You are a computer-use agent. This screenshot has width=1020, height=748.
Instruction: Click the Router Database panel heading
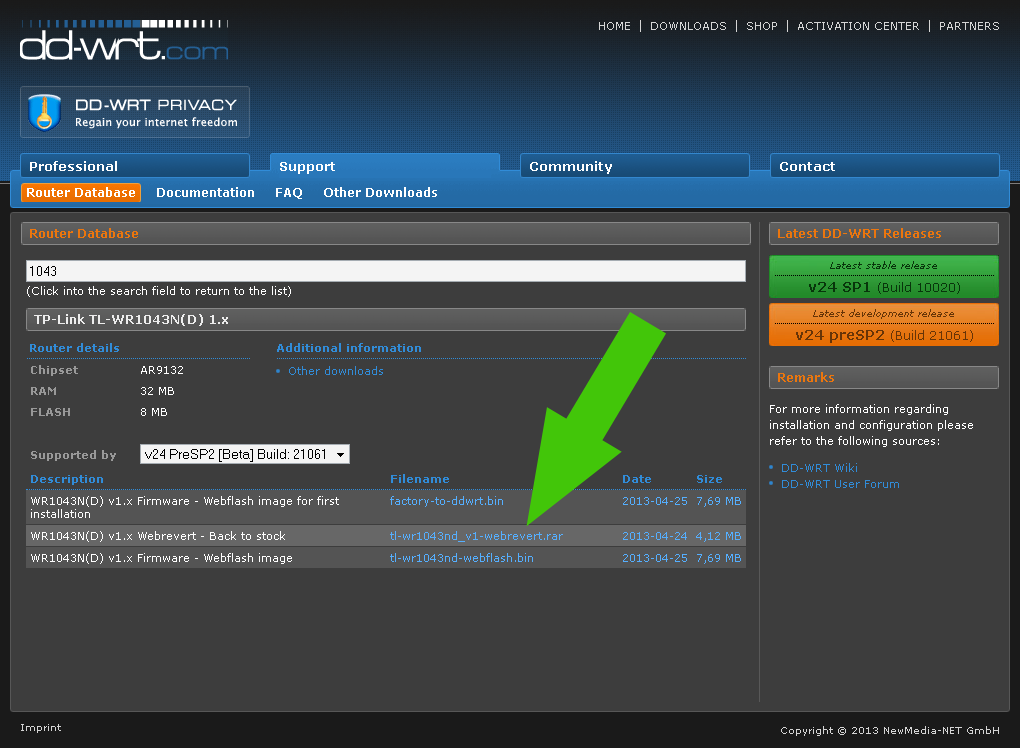(x=386, y=234)
